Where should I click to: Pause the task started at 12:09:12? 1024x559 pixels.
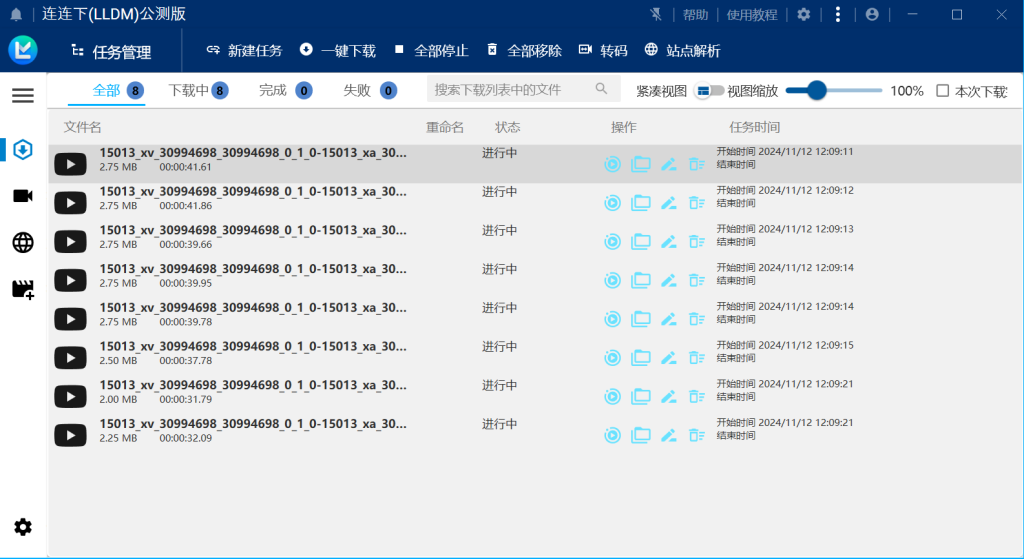click(613, 203)
